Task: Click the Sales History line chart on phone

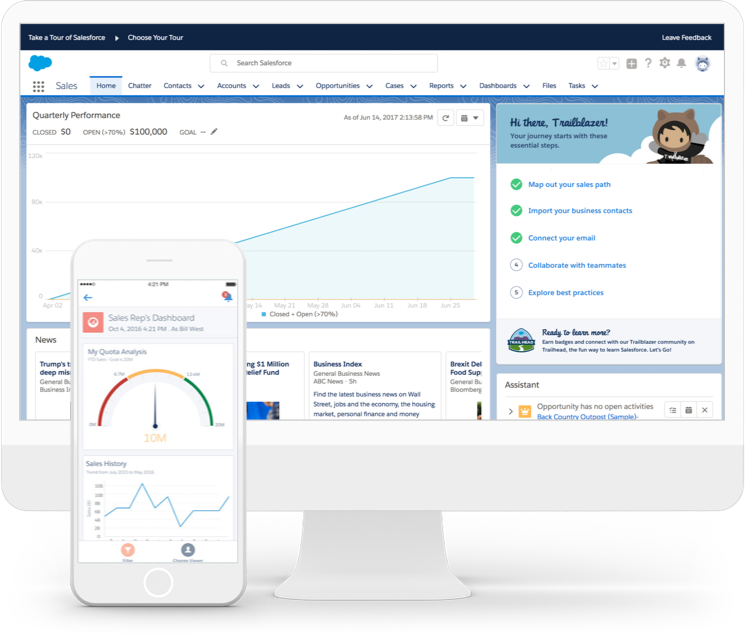Action: click(x=166, y=506)
